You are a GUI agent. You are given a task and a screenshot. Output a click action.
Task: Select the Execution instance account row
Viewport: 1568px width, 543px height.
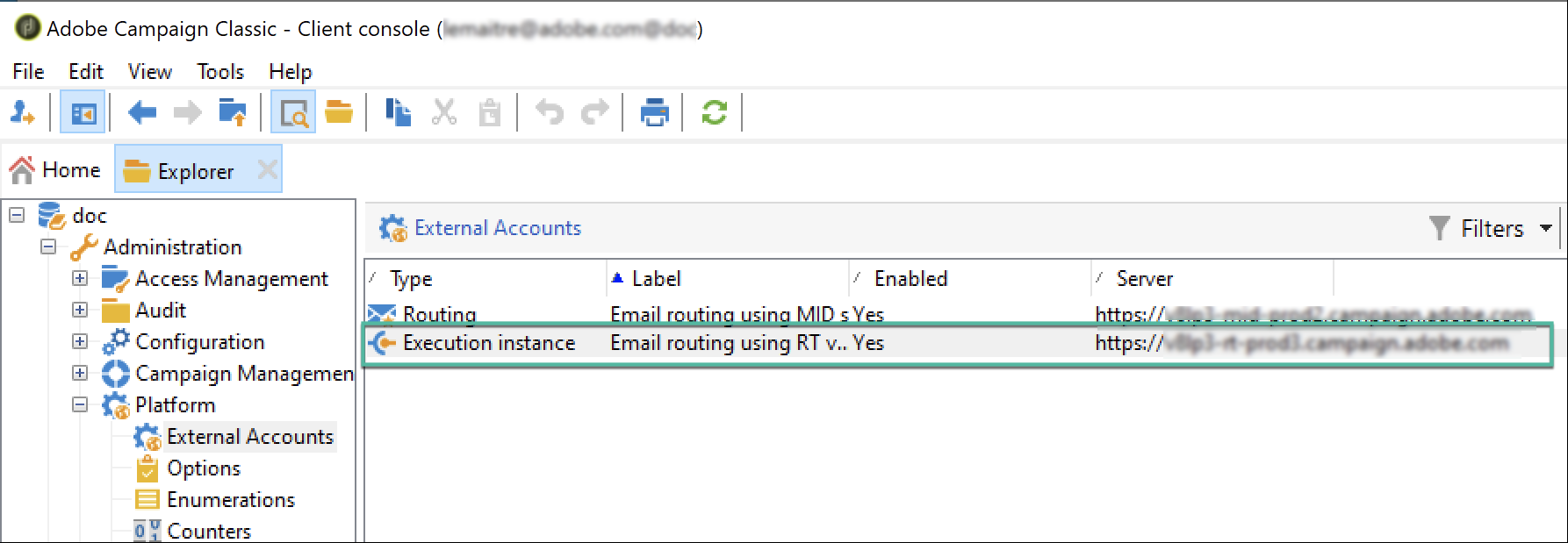(958, 343)
